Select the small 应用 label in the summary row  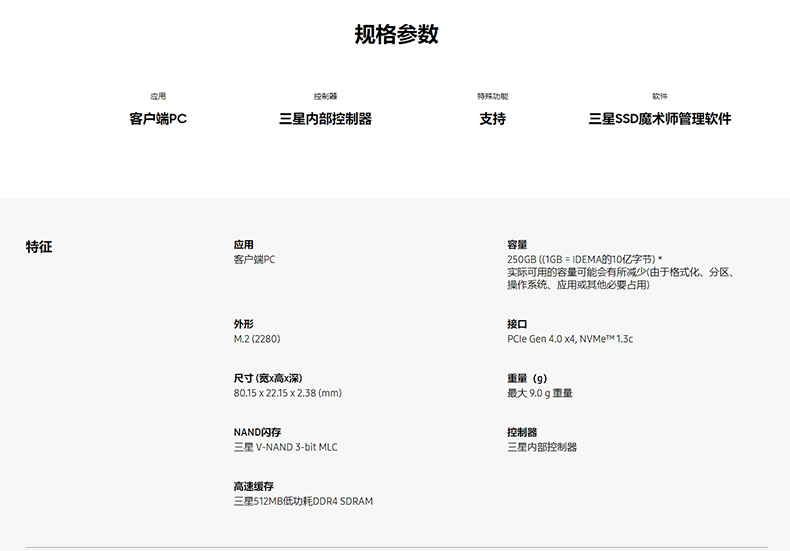point(158,96)
